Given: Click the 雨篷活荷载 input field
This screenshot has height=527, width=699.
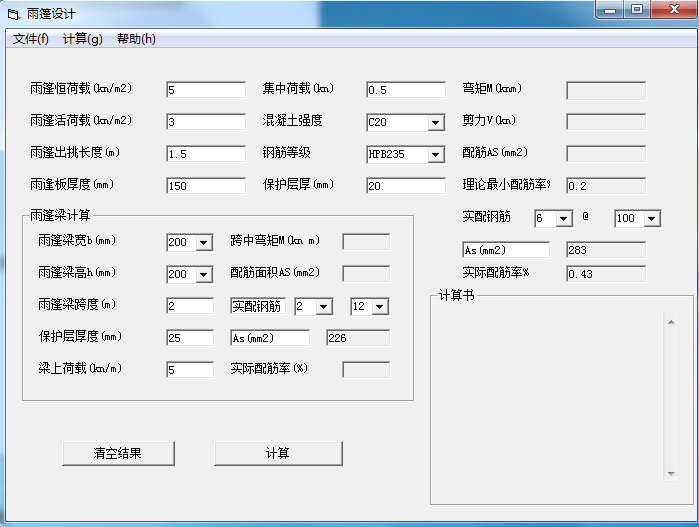Looking at the screenshot, I should (x=206, y=122).
